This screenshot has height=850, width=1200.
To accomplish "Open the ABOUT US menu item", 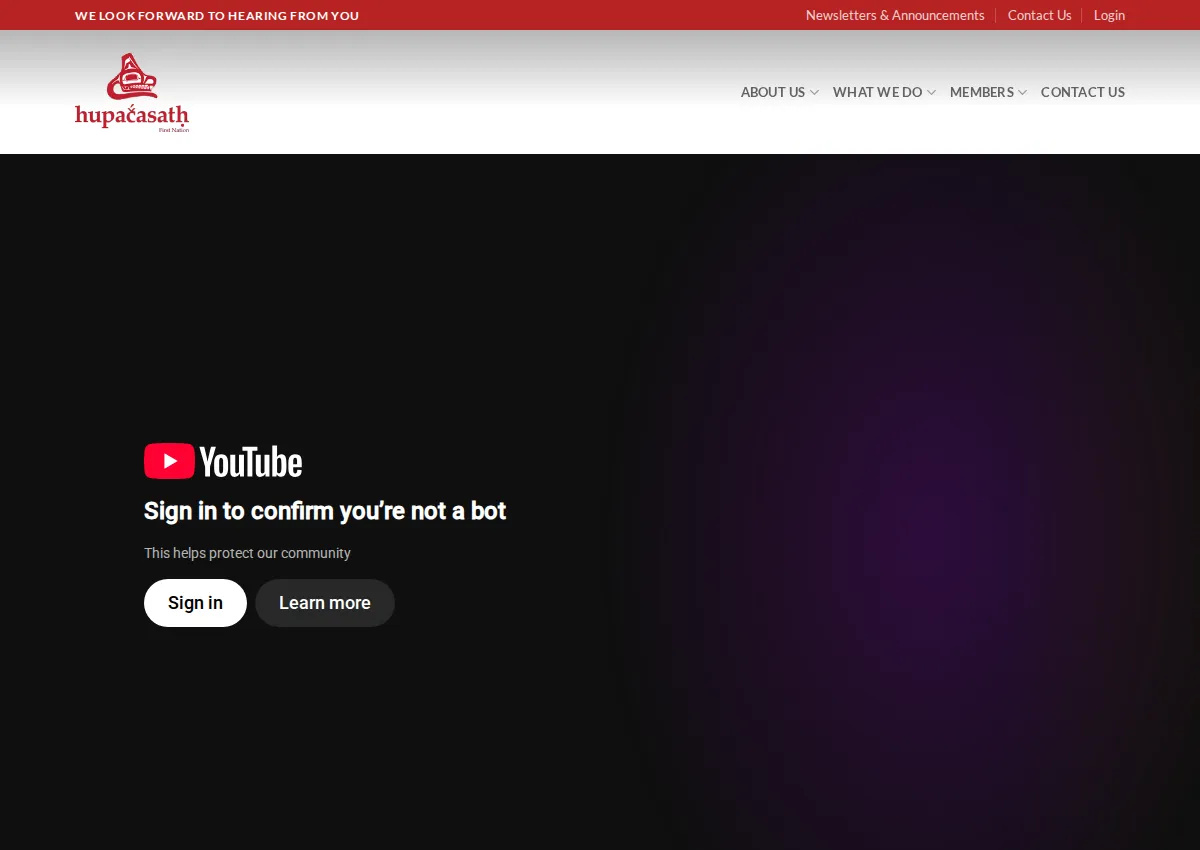I will (773, 92).
